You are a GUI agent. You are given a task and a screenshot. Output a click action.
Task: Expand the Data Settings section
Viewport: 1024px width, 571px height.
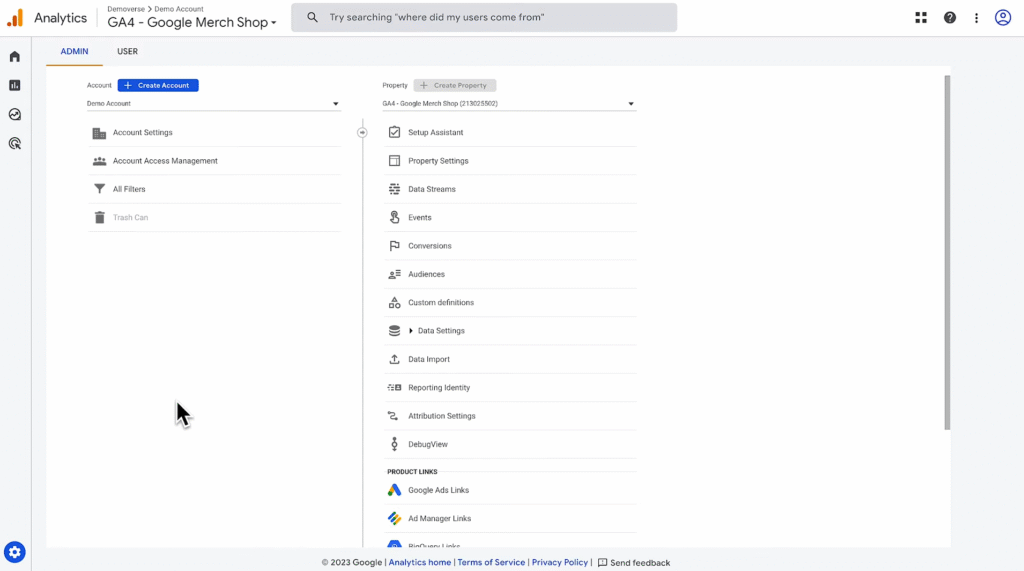(x=411, y=331)
